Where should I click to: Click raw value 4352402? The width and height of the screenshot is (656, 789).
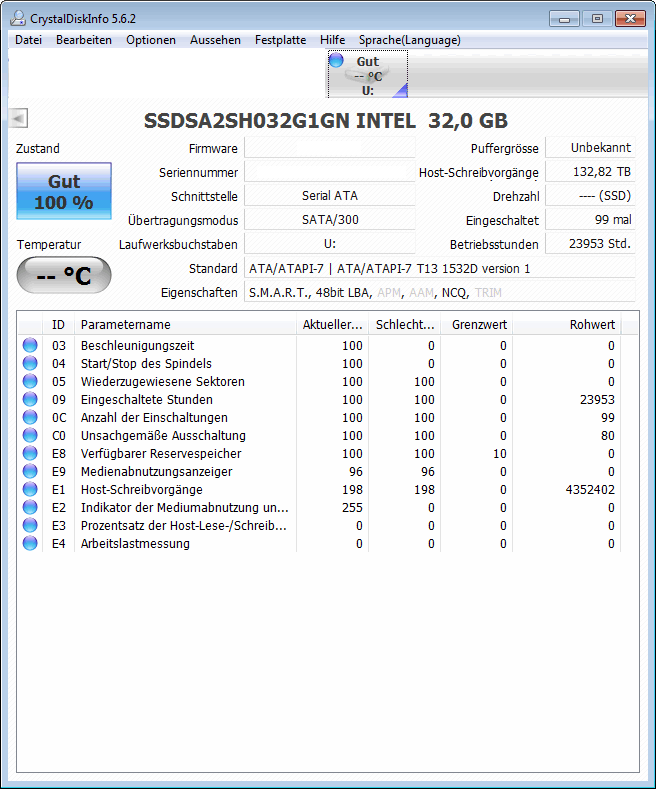[590, 490]
